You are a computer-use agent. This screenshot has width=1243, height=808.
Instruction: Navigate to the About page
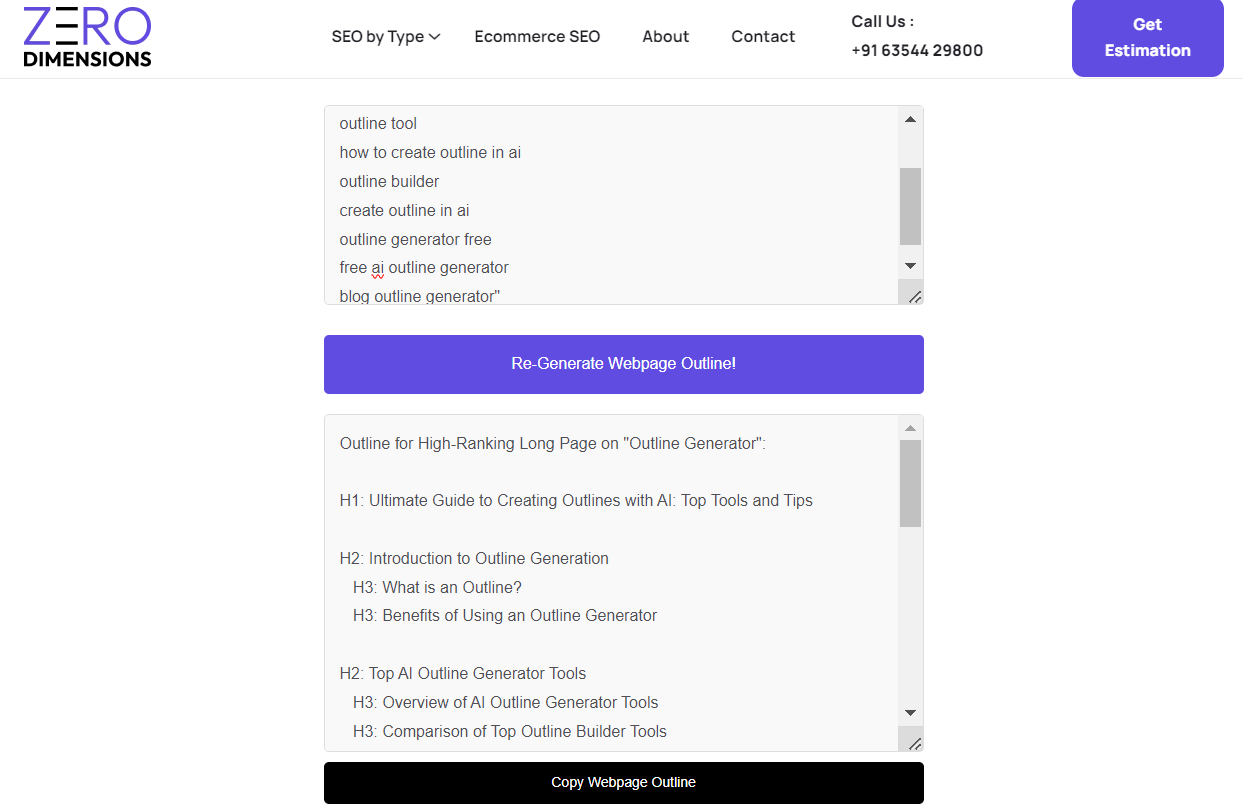[x=665, y=36]
